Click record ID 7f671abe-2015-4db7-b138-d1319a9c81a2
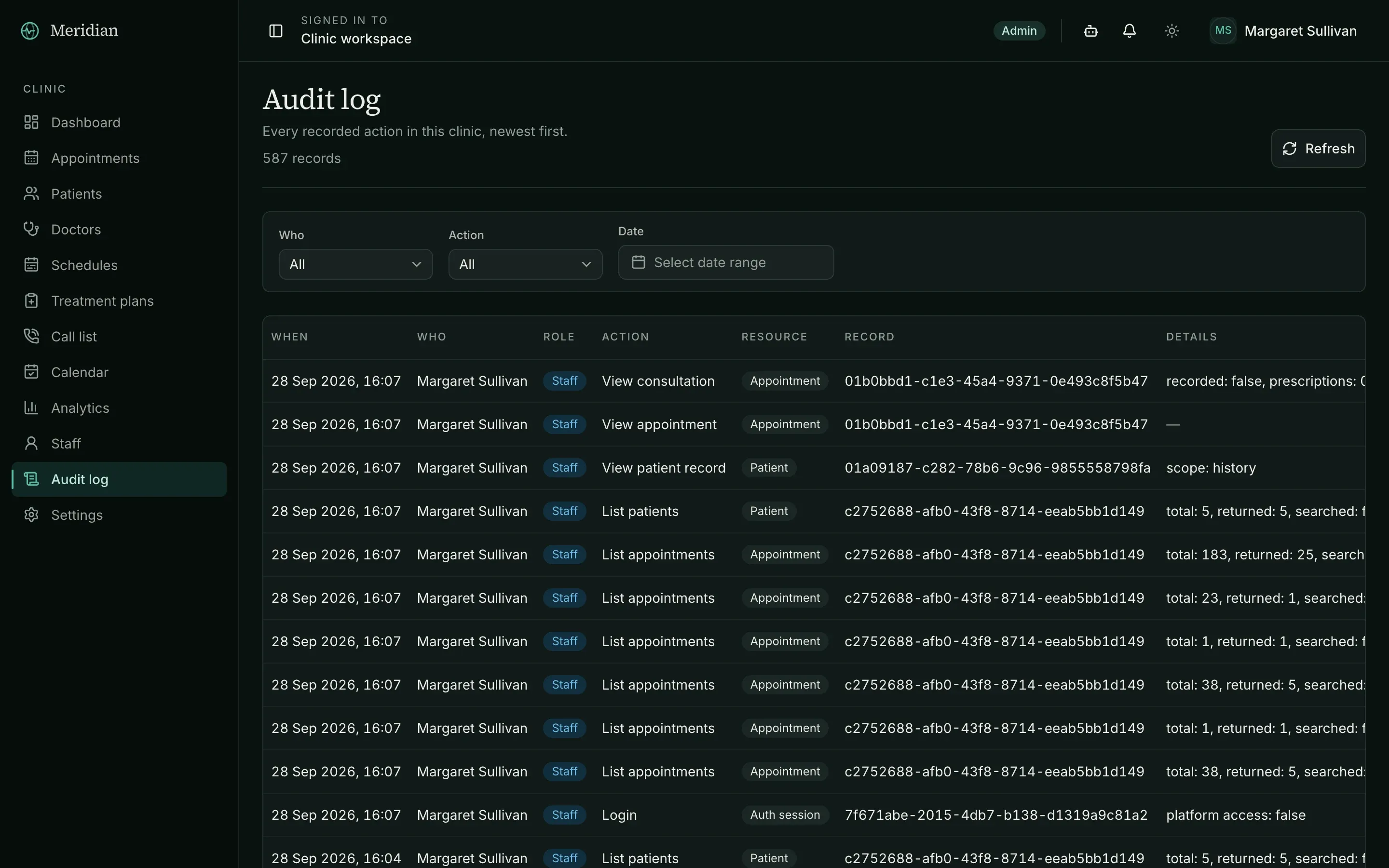 996,814
